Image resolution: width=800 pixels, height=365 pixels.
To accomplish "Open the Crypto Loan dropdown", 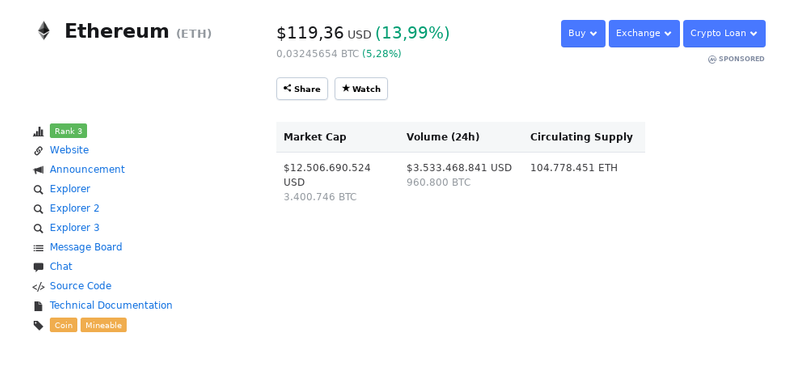I will click(x=724, y=34).
